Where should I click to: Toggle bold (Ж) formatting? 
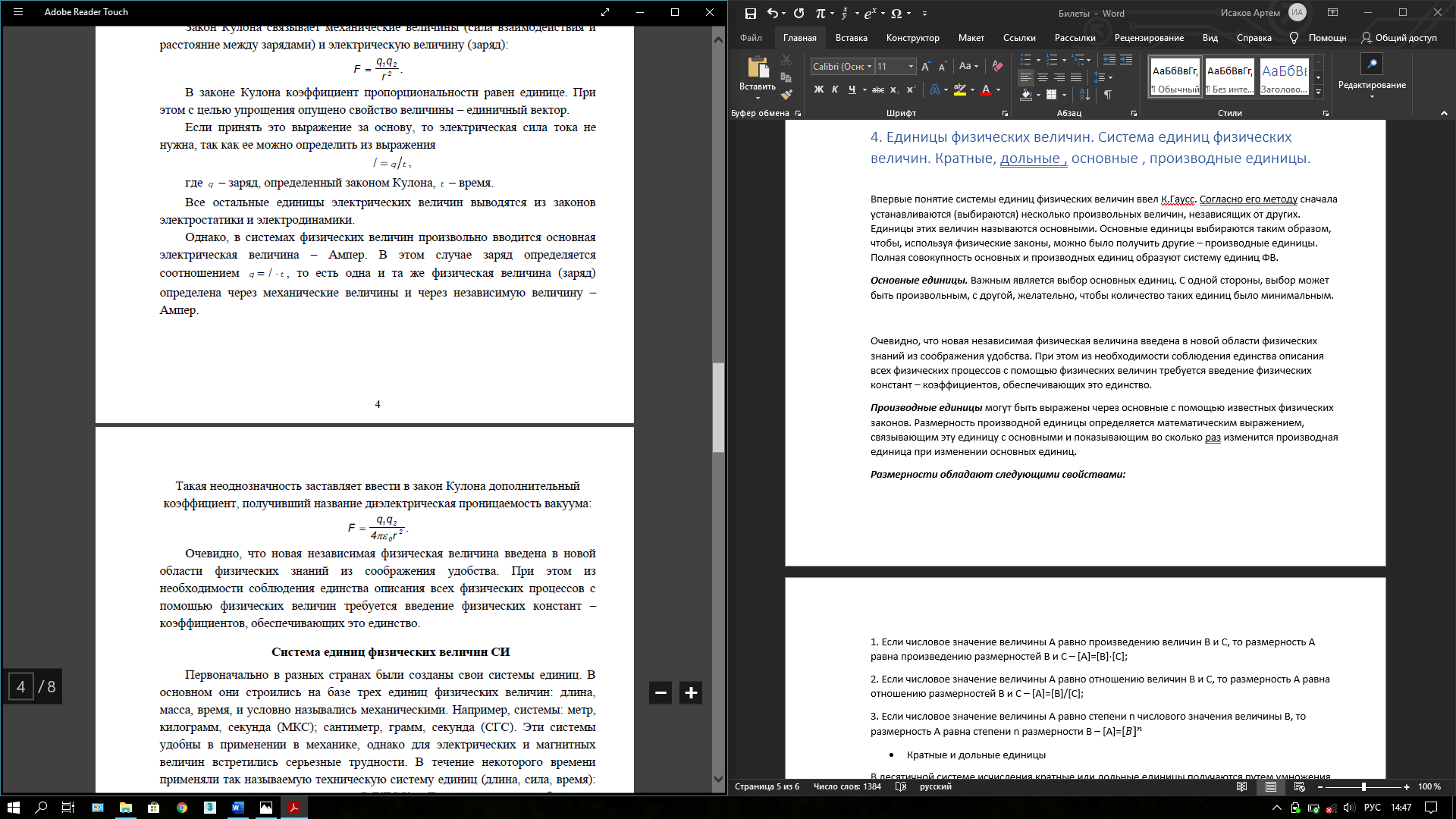(x=819, y=89)
